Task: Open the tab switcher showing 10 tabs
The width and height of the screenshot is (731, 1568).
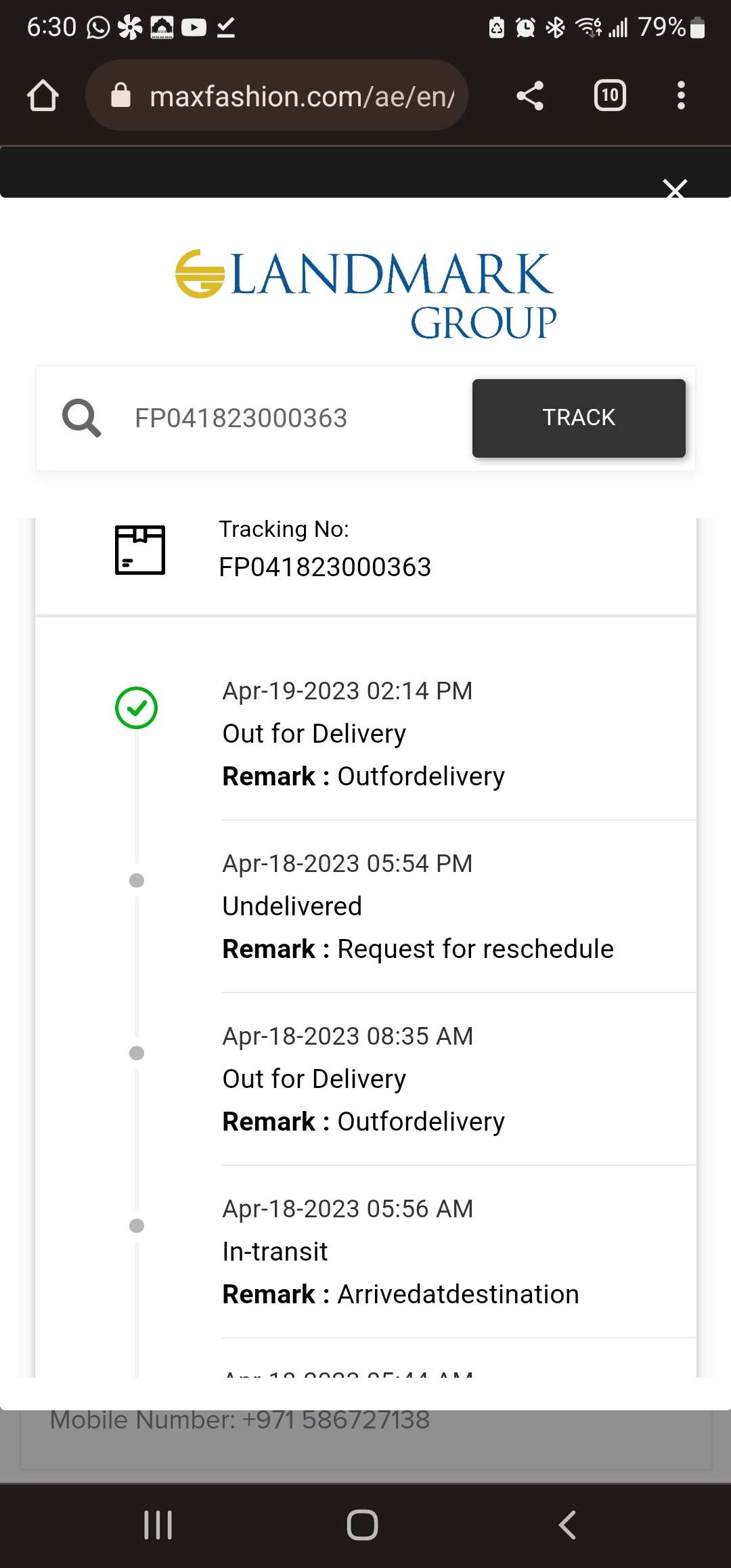Action: tap(610, 95)
